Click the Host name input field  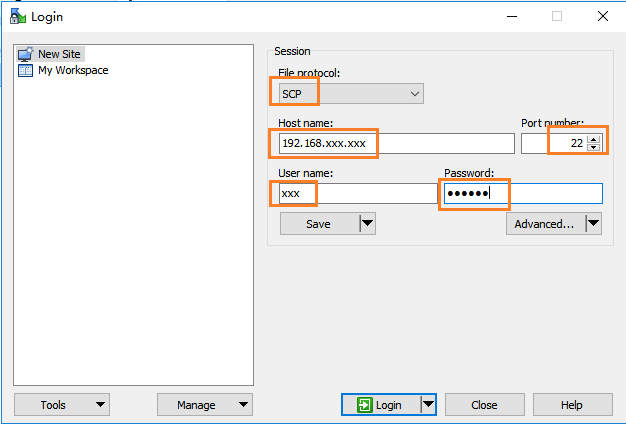[x=396, y=143]
